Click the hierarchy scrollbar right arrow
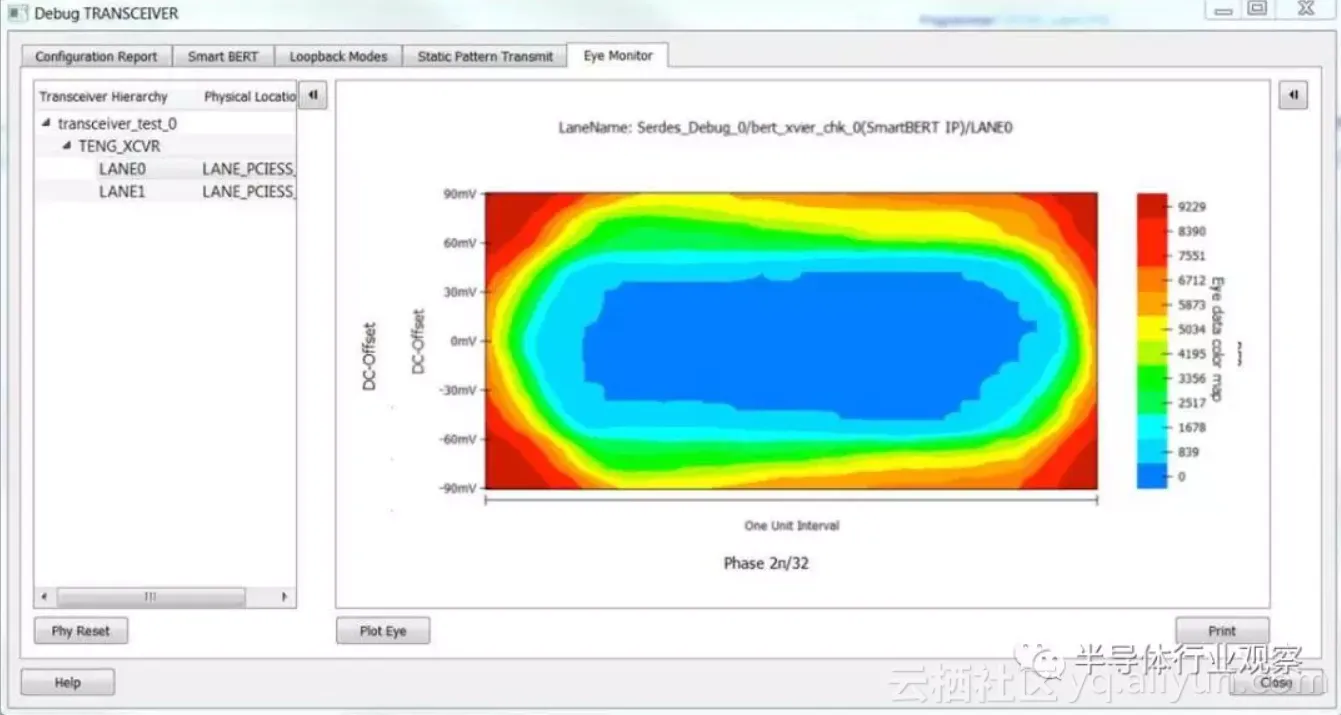The height and width of the screenshot is (715, 1341). pyautogui.click(x=284, y=597)
